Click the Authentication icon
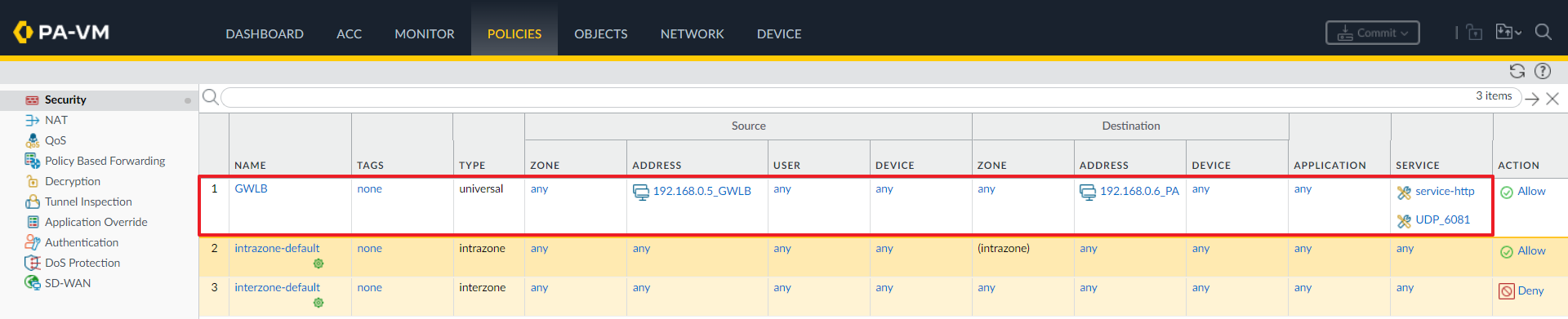1568x319 pixels. [x=32, y=242]
